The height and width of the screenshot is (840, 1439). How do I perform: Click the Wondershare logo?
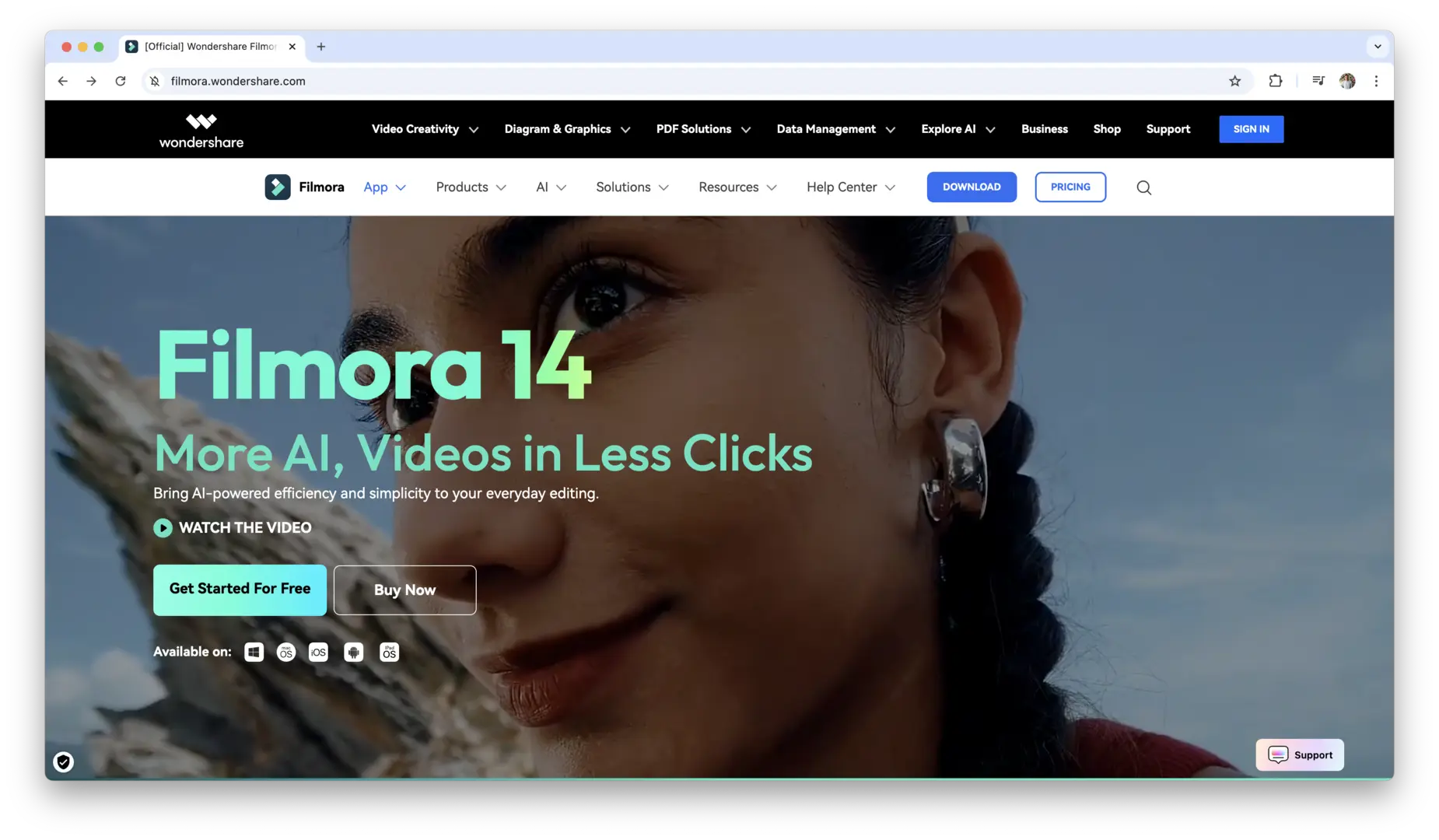(201, 131)
